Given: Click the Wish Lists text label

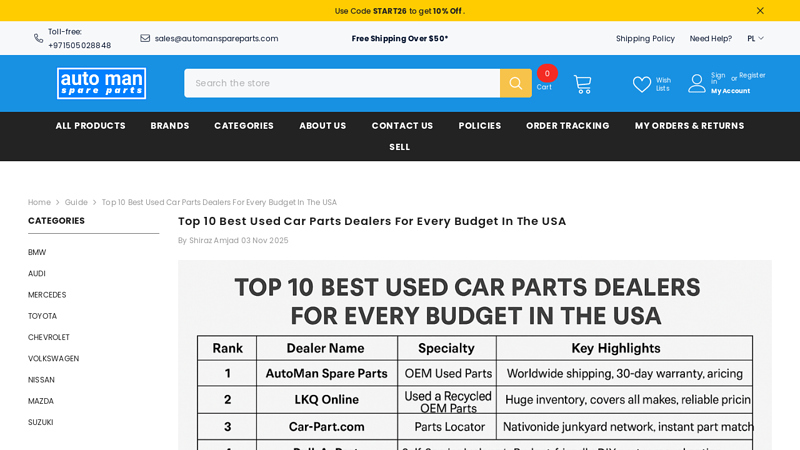Looking at the screenshot, I should click(663, 84).
